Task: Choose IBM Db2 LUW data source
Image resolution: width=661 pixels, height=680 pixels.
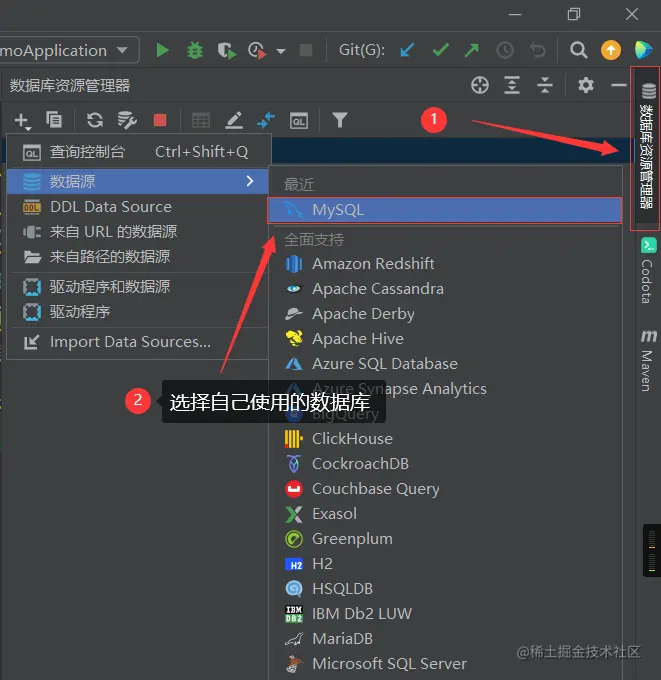Action: pyautogui.click(x=446, y=614)
